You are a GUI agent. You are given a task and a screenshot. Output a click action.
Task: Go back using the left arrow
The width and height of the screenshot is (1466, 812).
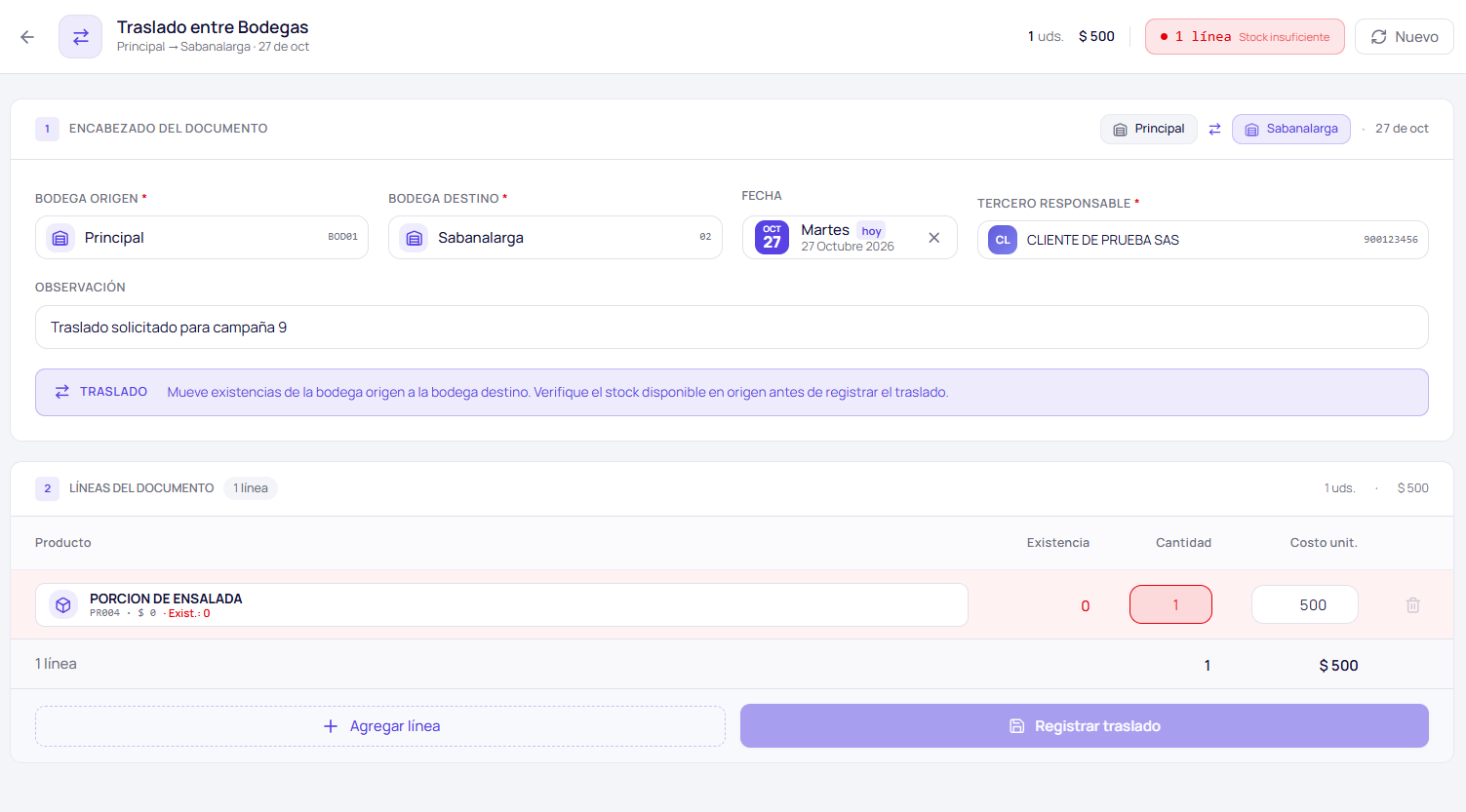tap(27, 37)
